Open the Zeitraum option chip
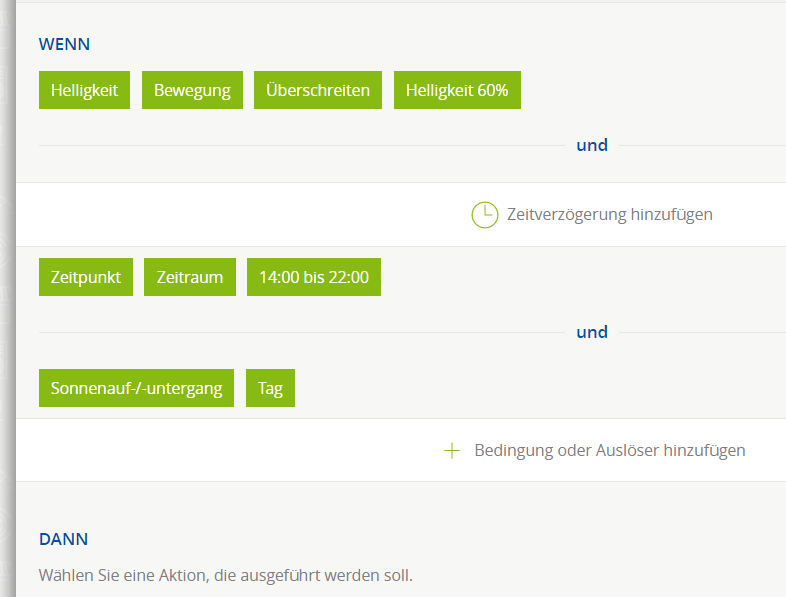The height and width of the screenshot is (597, 786). [x=190, y=277]
